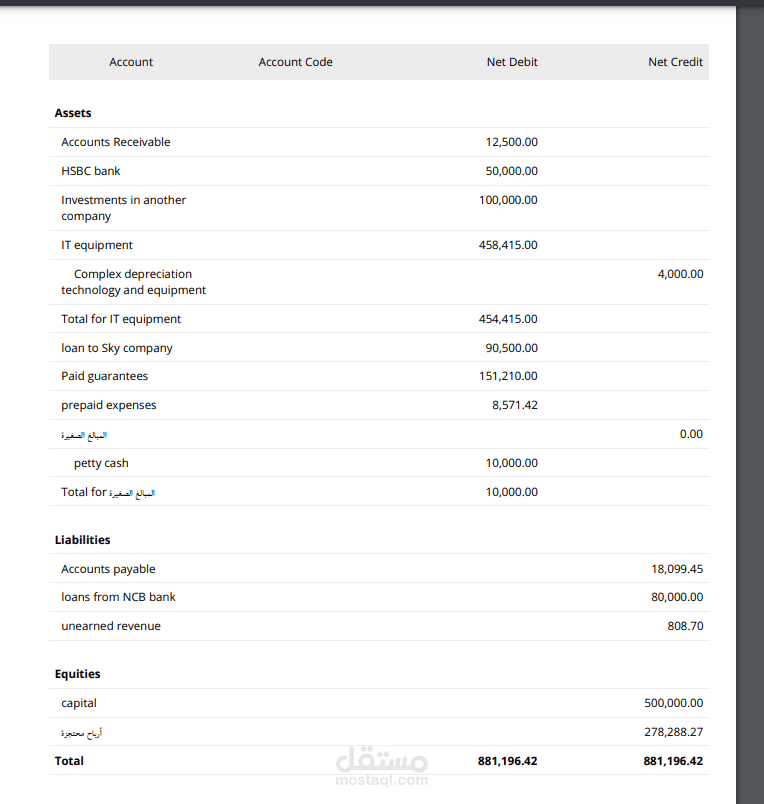
Task: Click the Account Code column header
Action: (x=295, y=62)
